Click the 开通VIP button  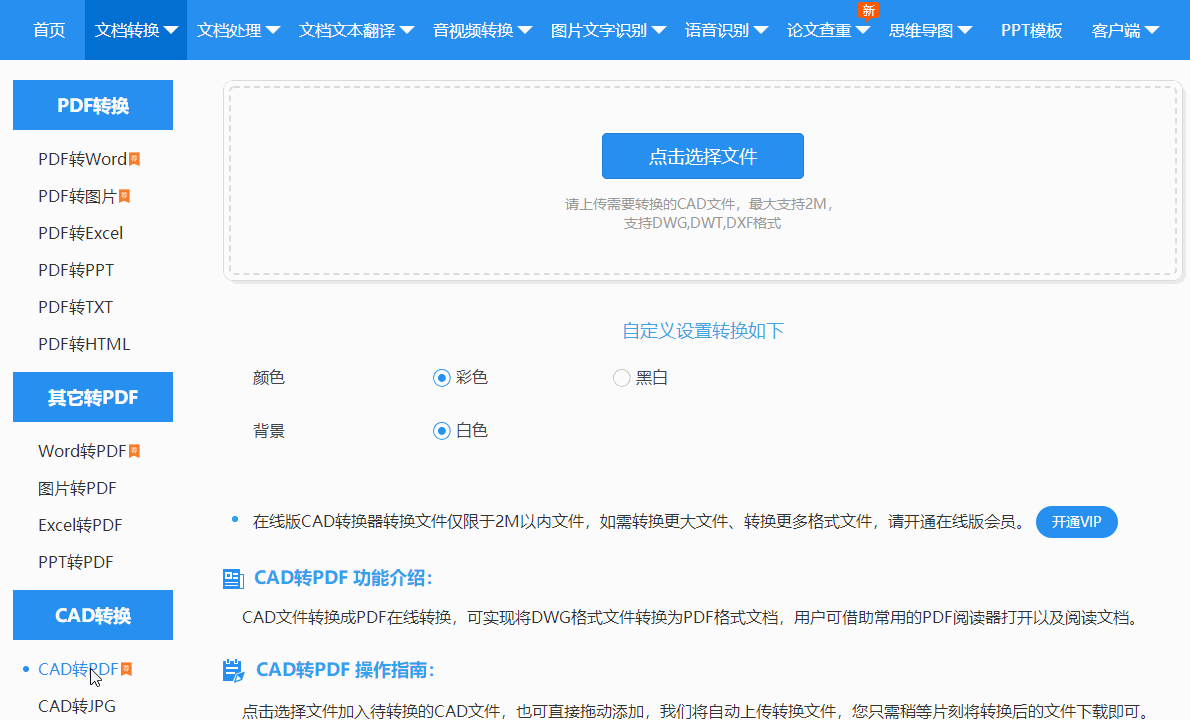coord(1076,522)
